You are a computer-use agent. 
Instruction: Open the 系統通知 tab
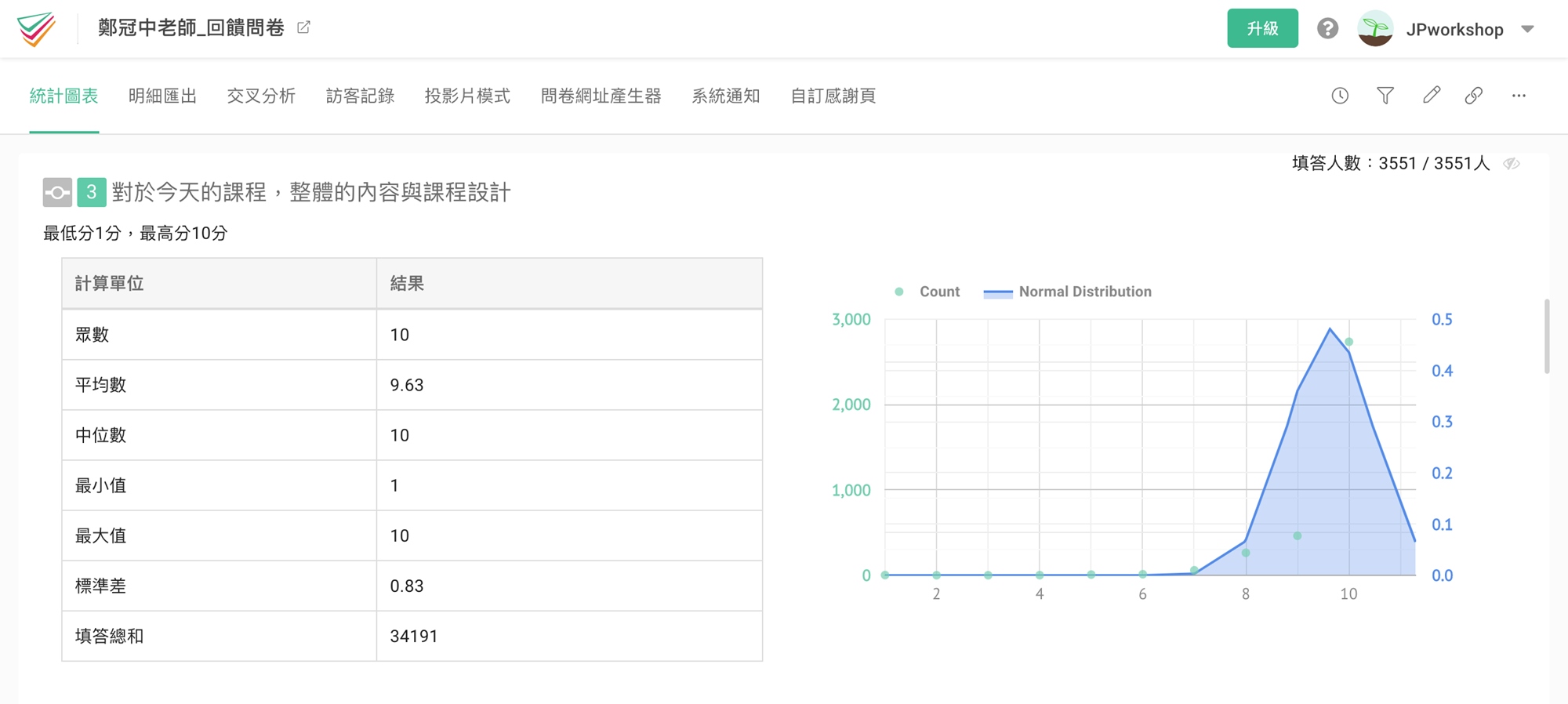726,96
